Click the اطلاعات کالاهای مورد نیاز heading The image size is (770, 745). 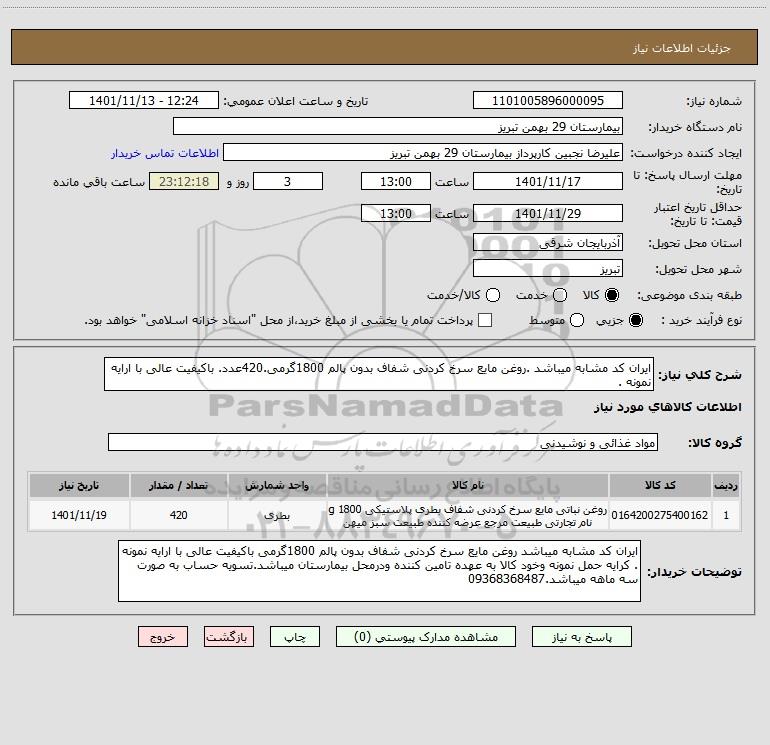click(668, 407)
